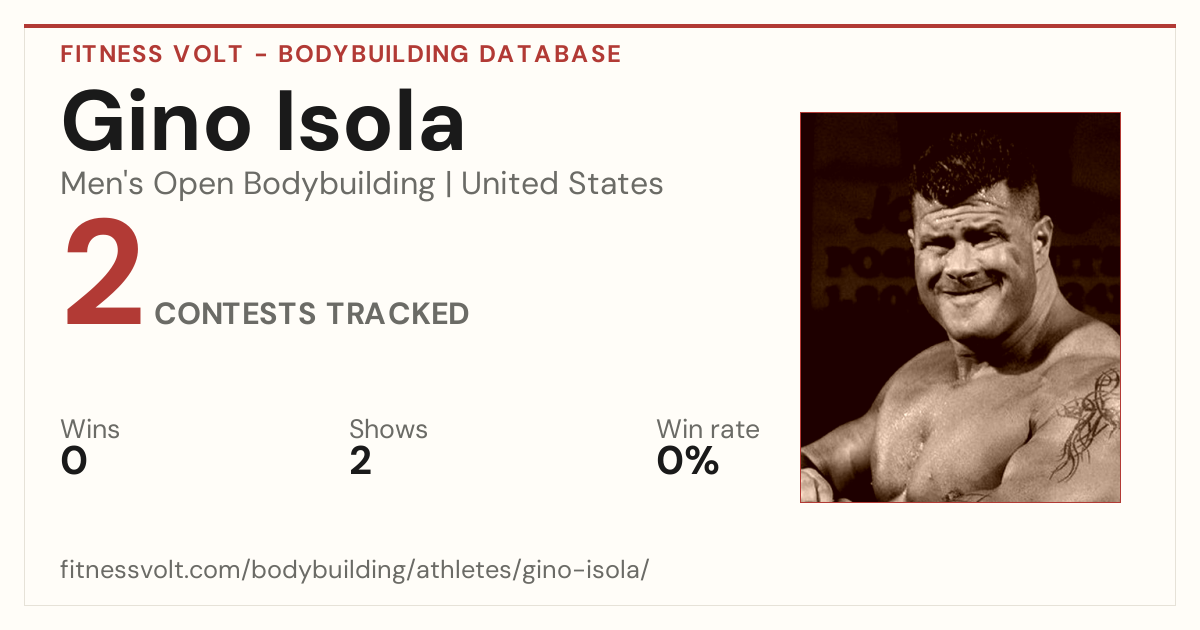Click the Shows stat label

tap(388, 430)
